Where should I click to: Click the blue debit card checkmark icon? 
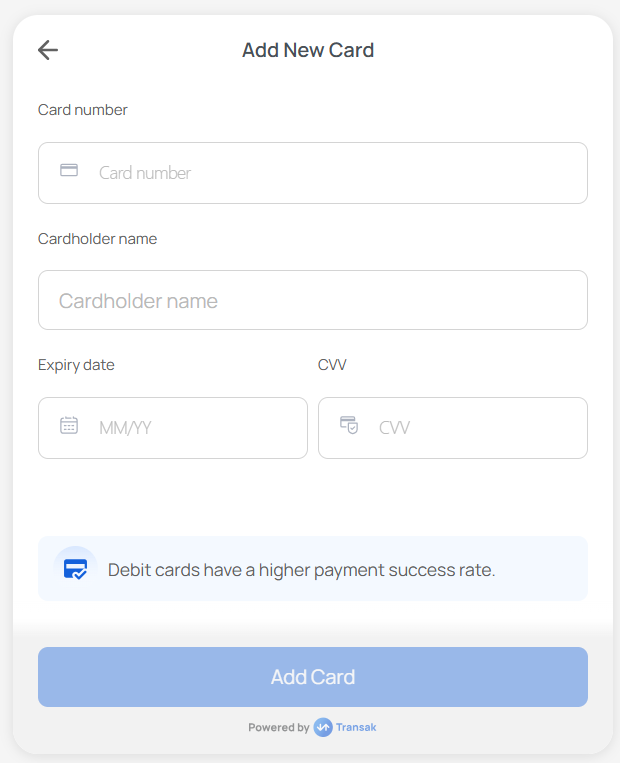75,568
